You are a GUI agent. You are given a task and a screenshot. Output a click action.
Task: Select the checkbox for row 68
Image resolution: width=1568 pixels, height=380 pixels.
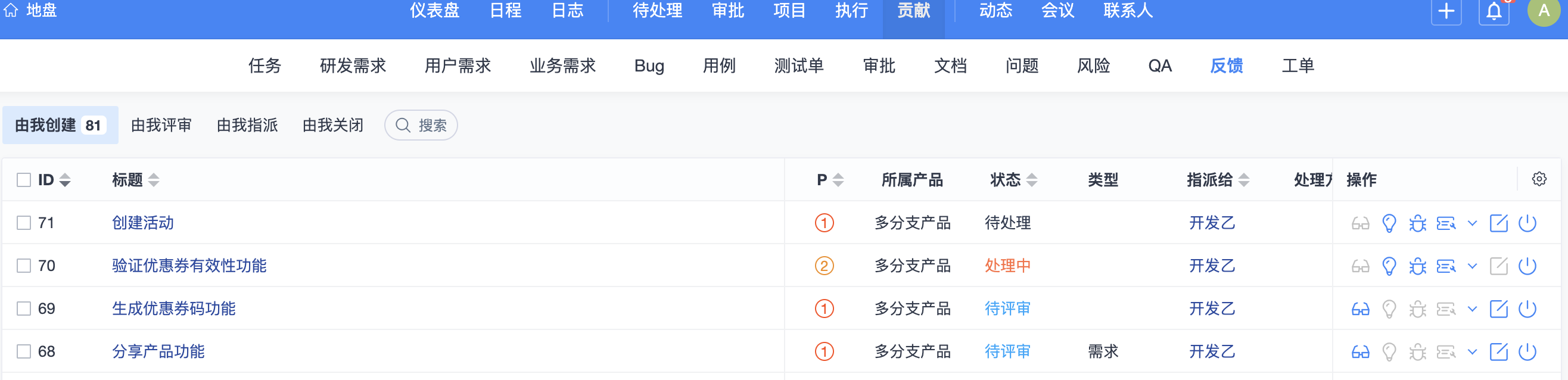coord(24,351)
